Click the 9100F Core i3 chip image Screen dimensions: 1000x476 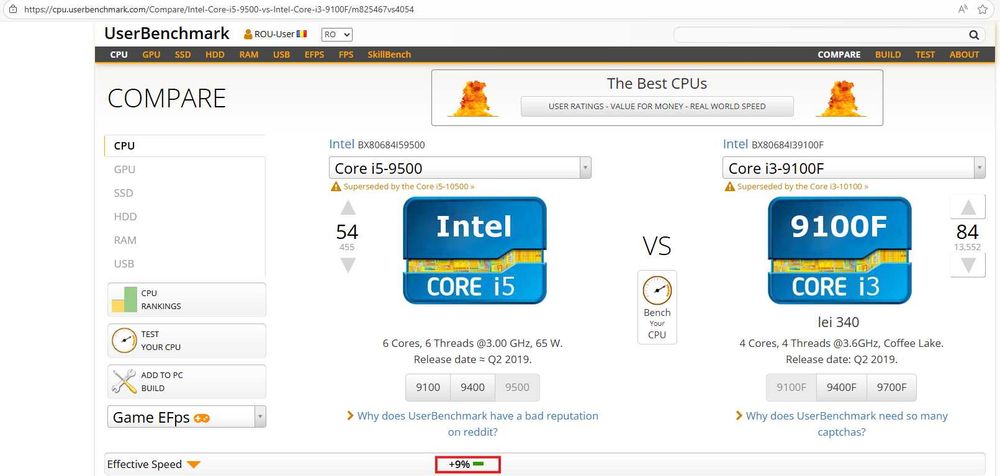pyautogui.click(x=839, y=250)
